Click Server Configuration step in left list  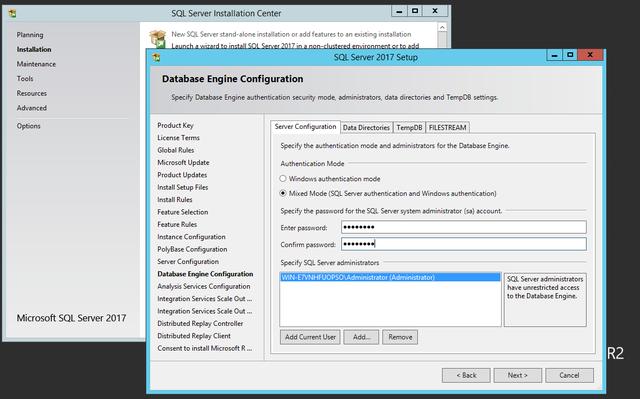188,262
